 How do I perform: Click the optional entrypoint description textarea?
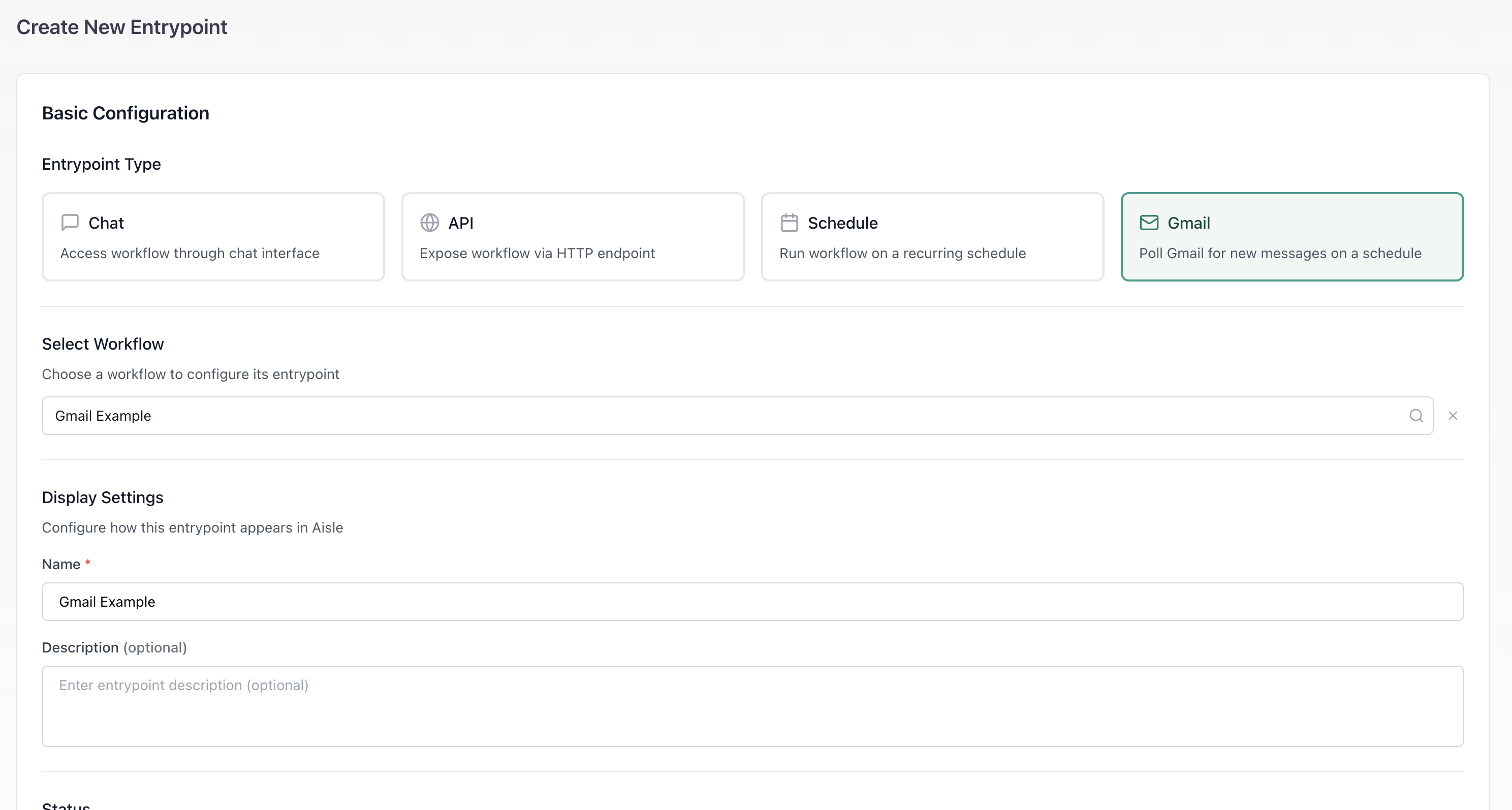click(704, 706)
